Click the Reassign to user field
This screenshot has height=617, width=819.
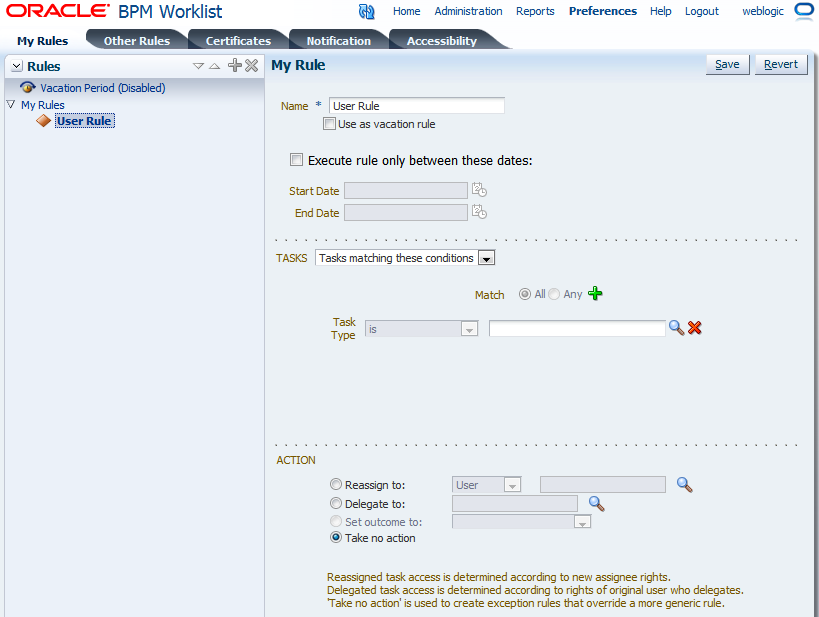pyautogui.click(x=603, y=484)
